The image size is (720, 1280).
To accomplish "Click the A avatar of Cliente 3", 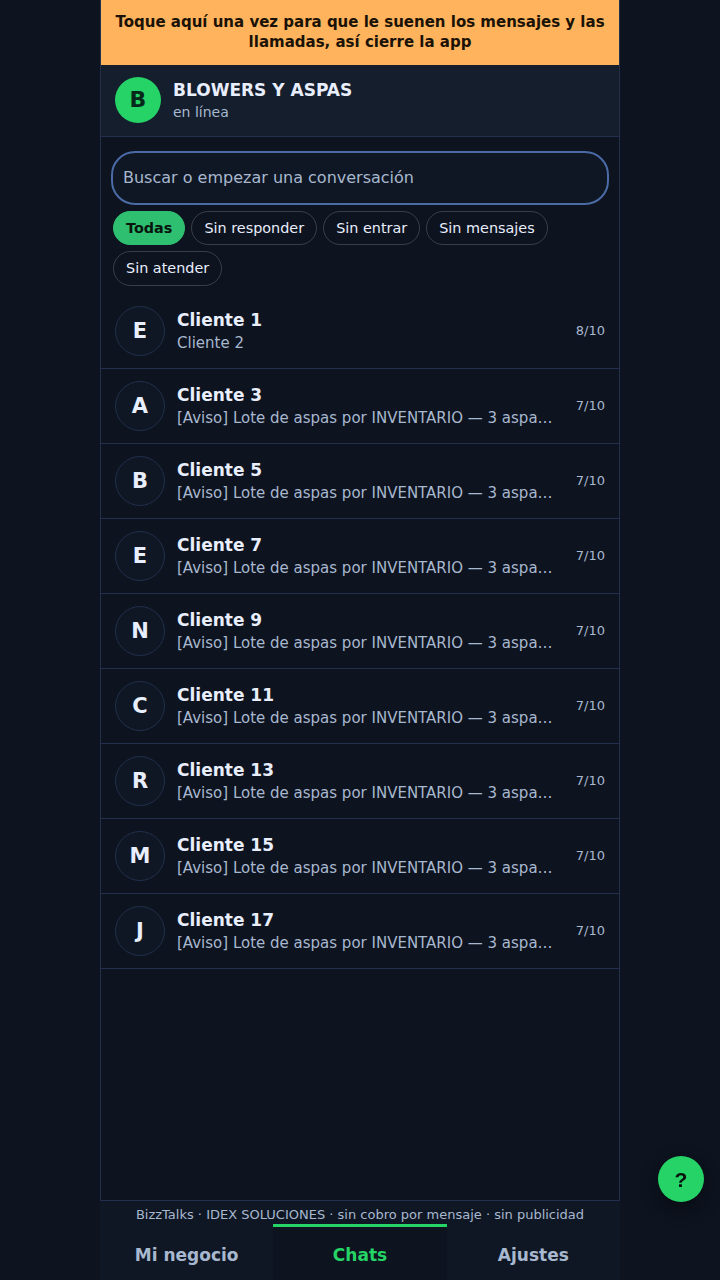I will tap(140, 406).
